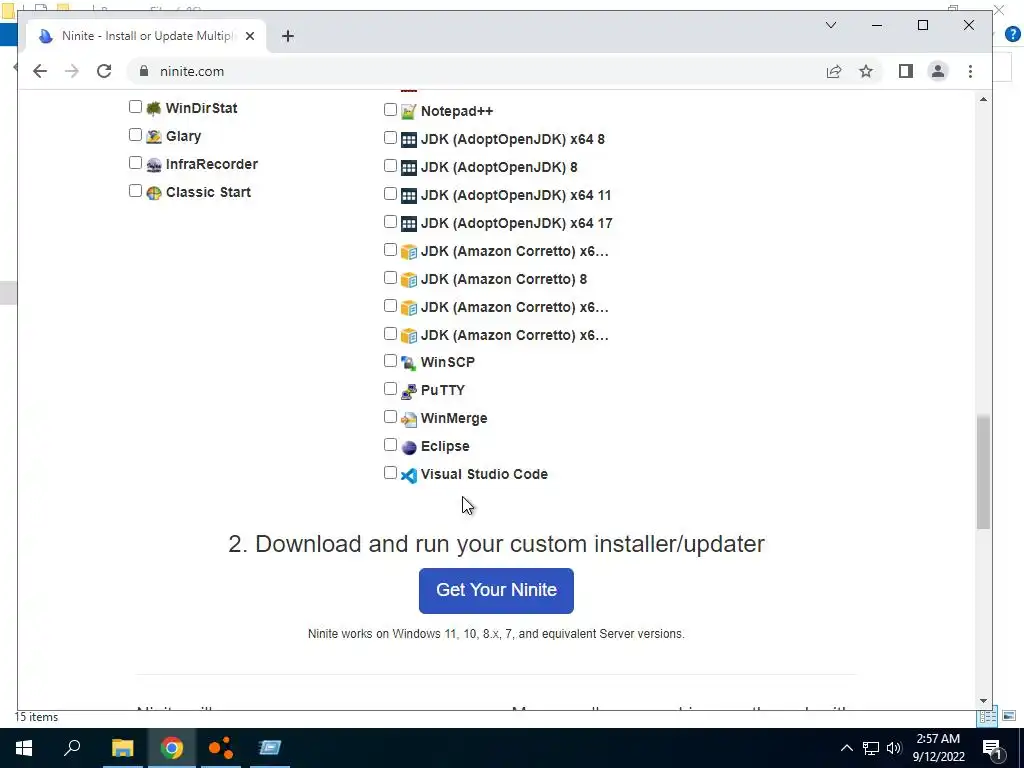Open the notification center icon
This screenshot has height=768, width=1024.
click(x=992, y=748)
